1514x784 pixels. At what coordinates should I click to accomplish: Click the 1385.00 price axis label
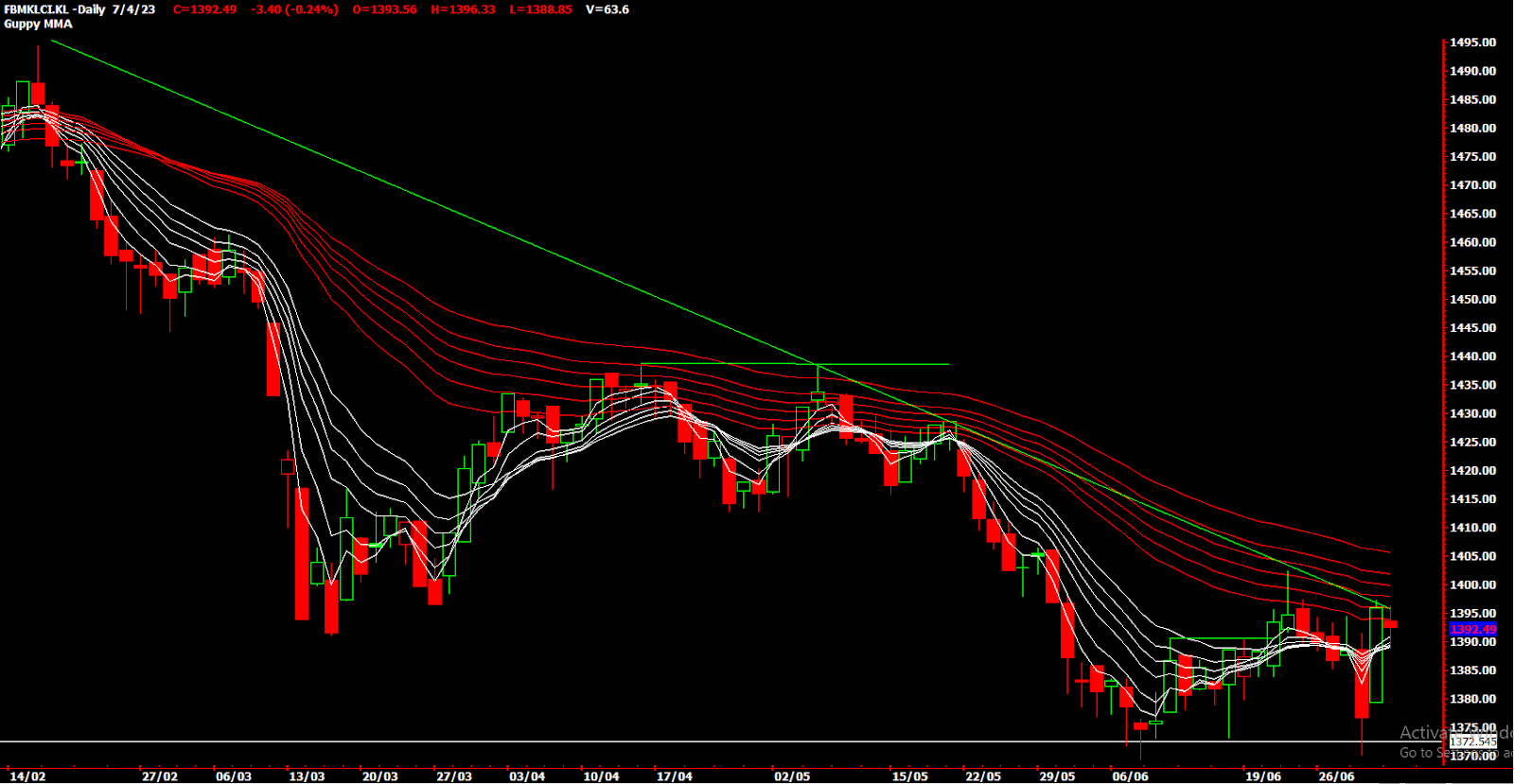(1473, 671)
